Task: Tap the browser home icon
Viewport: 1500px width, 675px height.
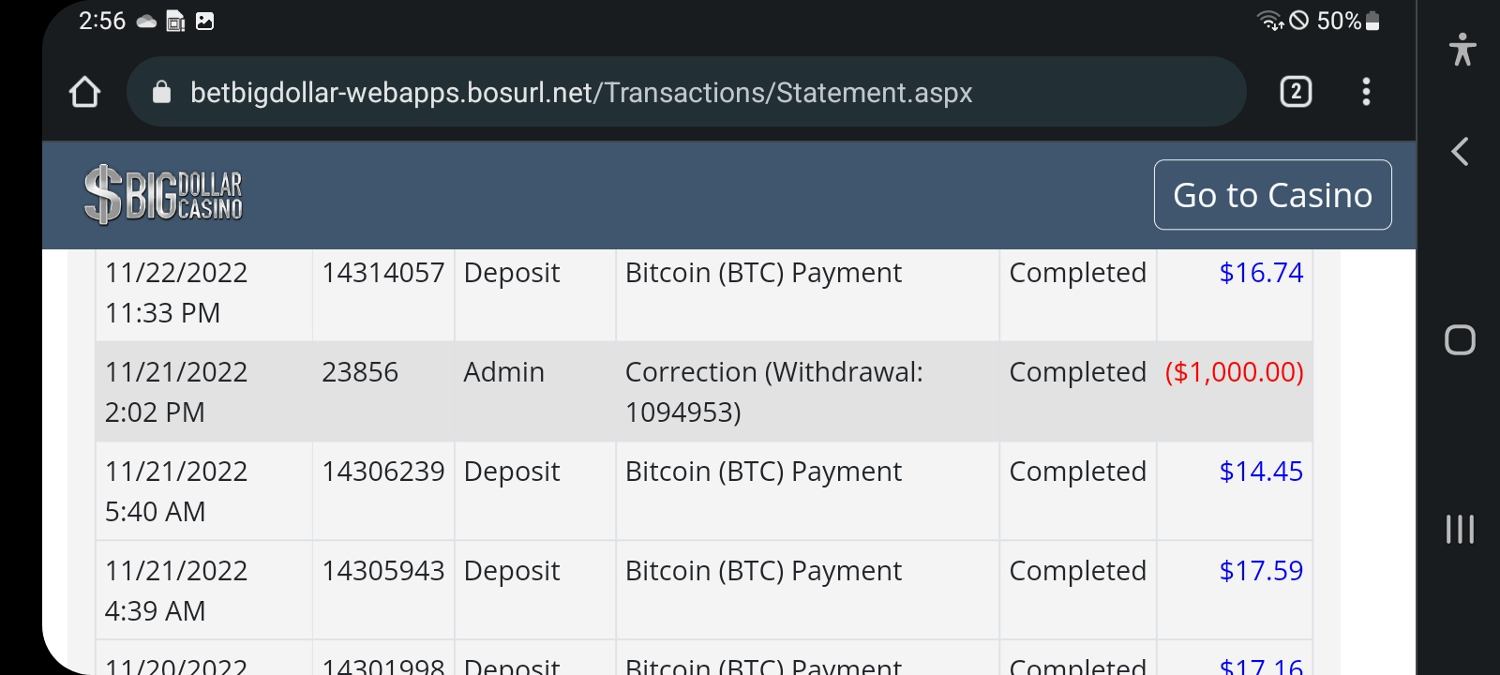Action: (85, 93)
